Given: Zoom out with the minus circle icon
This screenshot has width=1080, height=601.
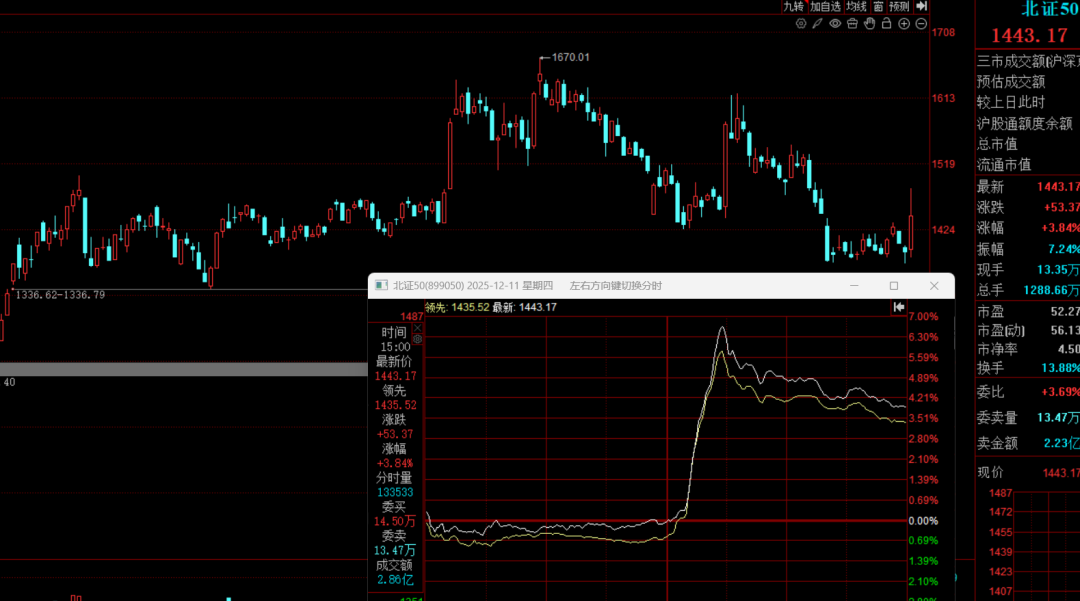Looking at the screenshot, I should (x=921, y=23).
